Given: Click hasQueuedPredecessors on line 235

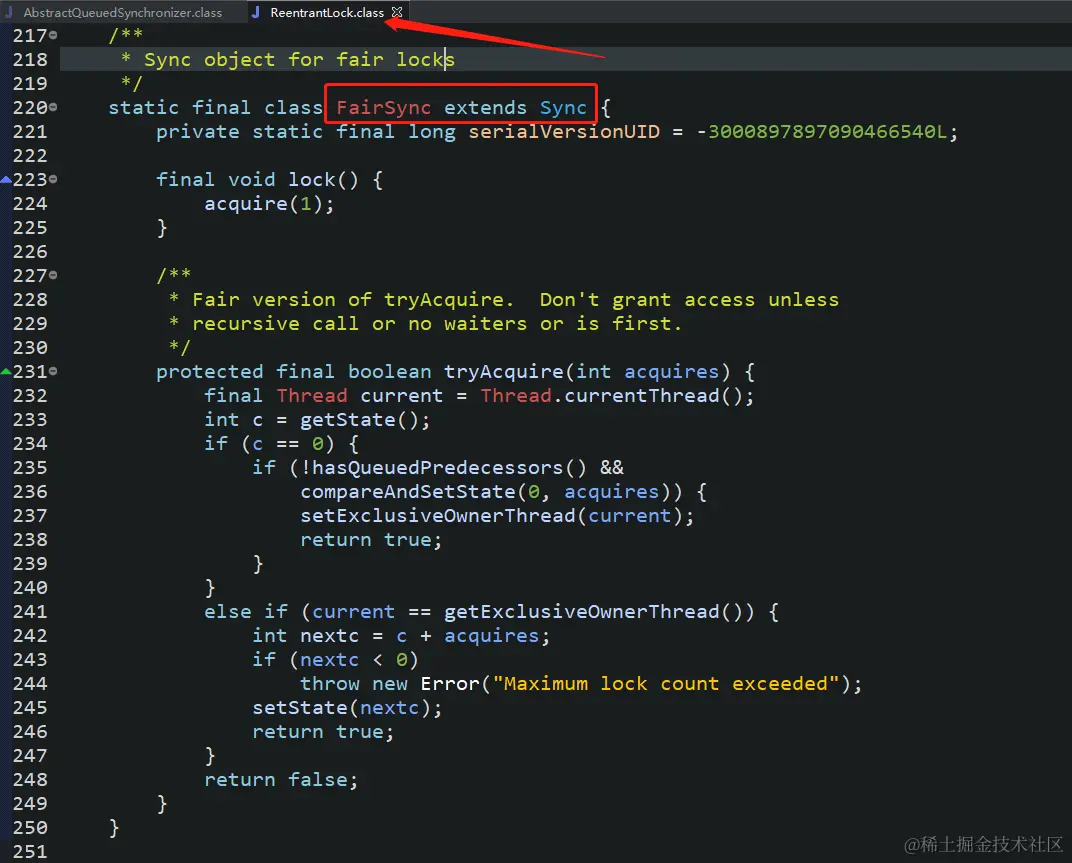Looking at the screenshot, I should click(438, 468).
